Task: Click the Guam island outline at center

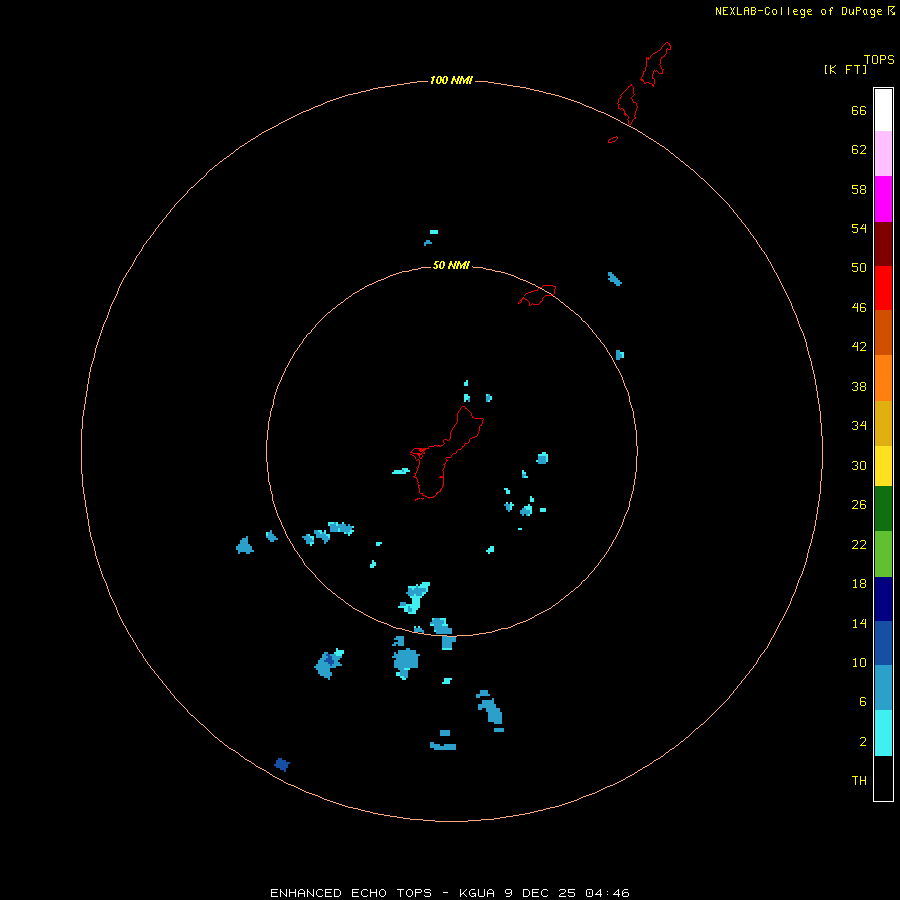Action: pyautogui.click(x=447, y=453)
